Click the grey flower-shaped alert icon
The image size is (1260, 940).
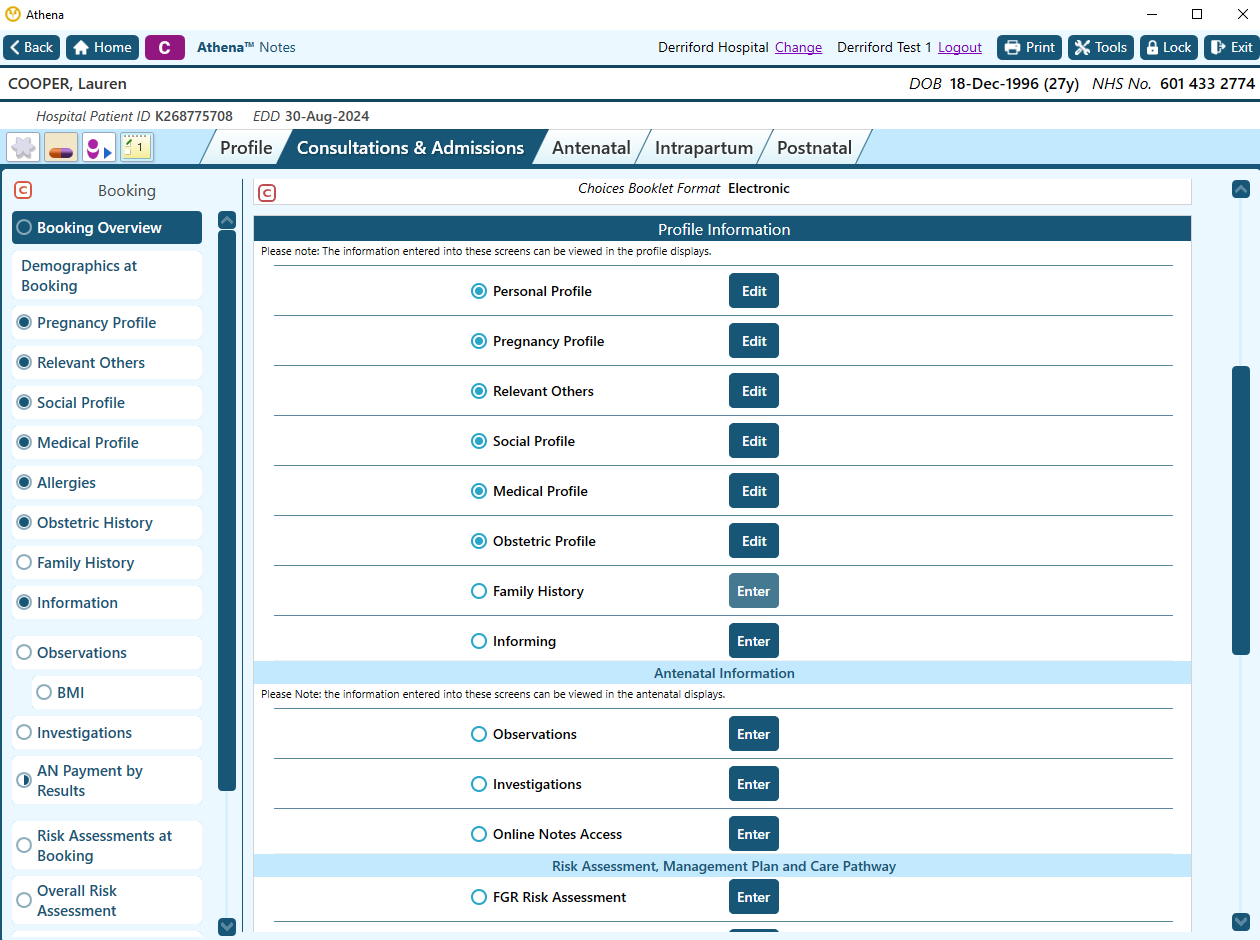(23, 148)
